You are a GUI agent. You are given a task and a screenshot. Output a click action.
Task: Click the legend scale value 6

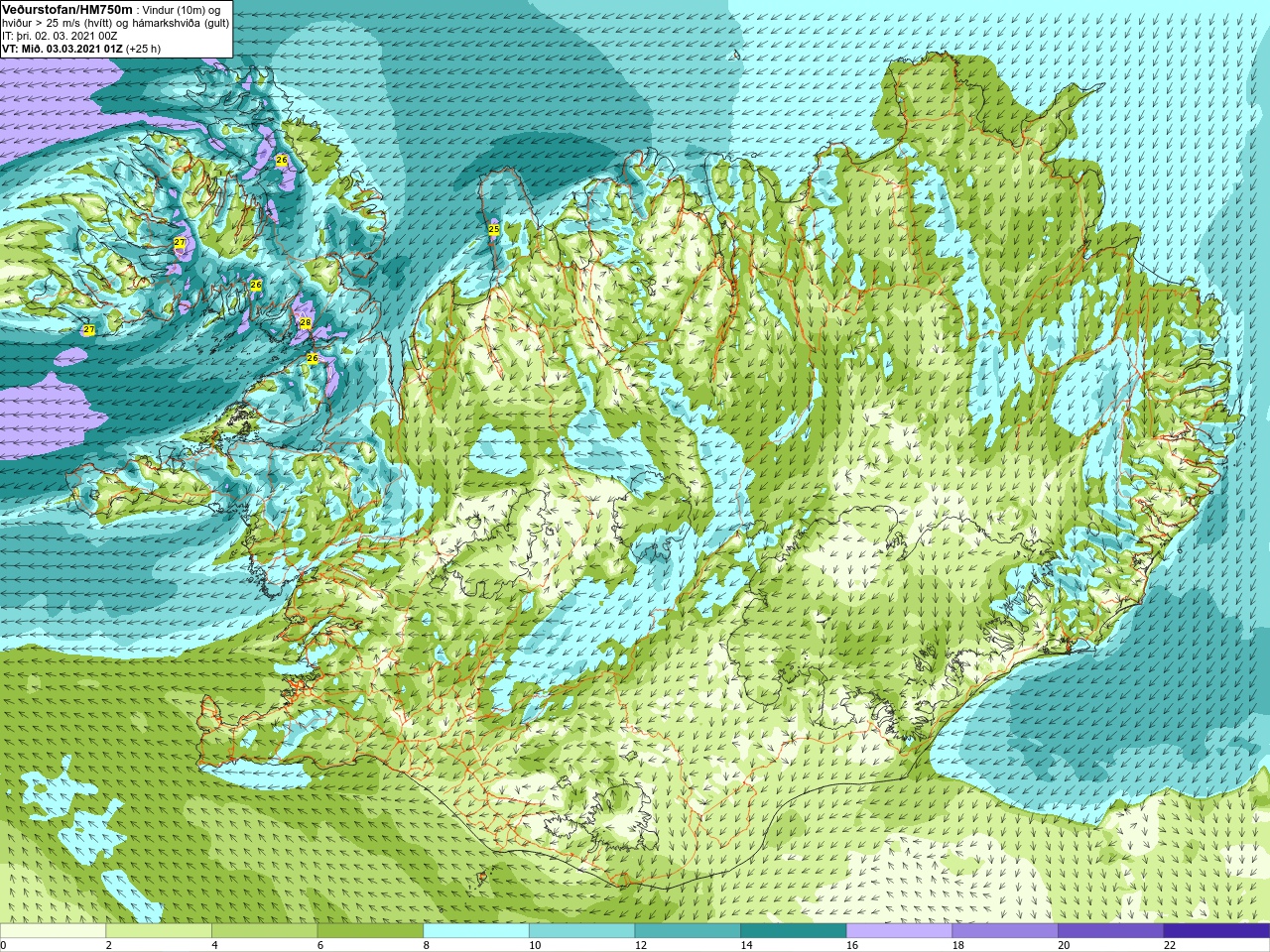[x=320, y=945]
